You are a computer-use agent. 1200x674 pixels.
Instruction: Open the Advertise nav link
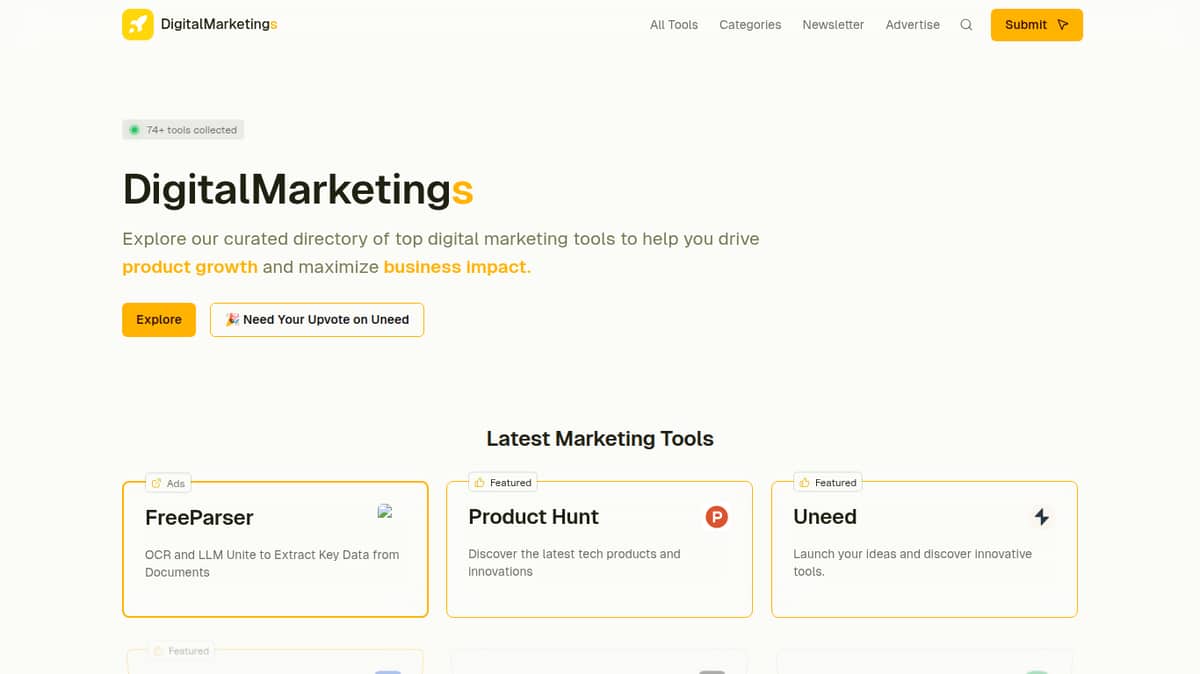912,25
